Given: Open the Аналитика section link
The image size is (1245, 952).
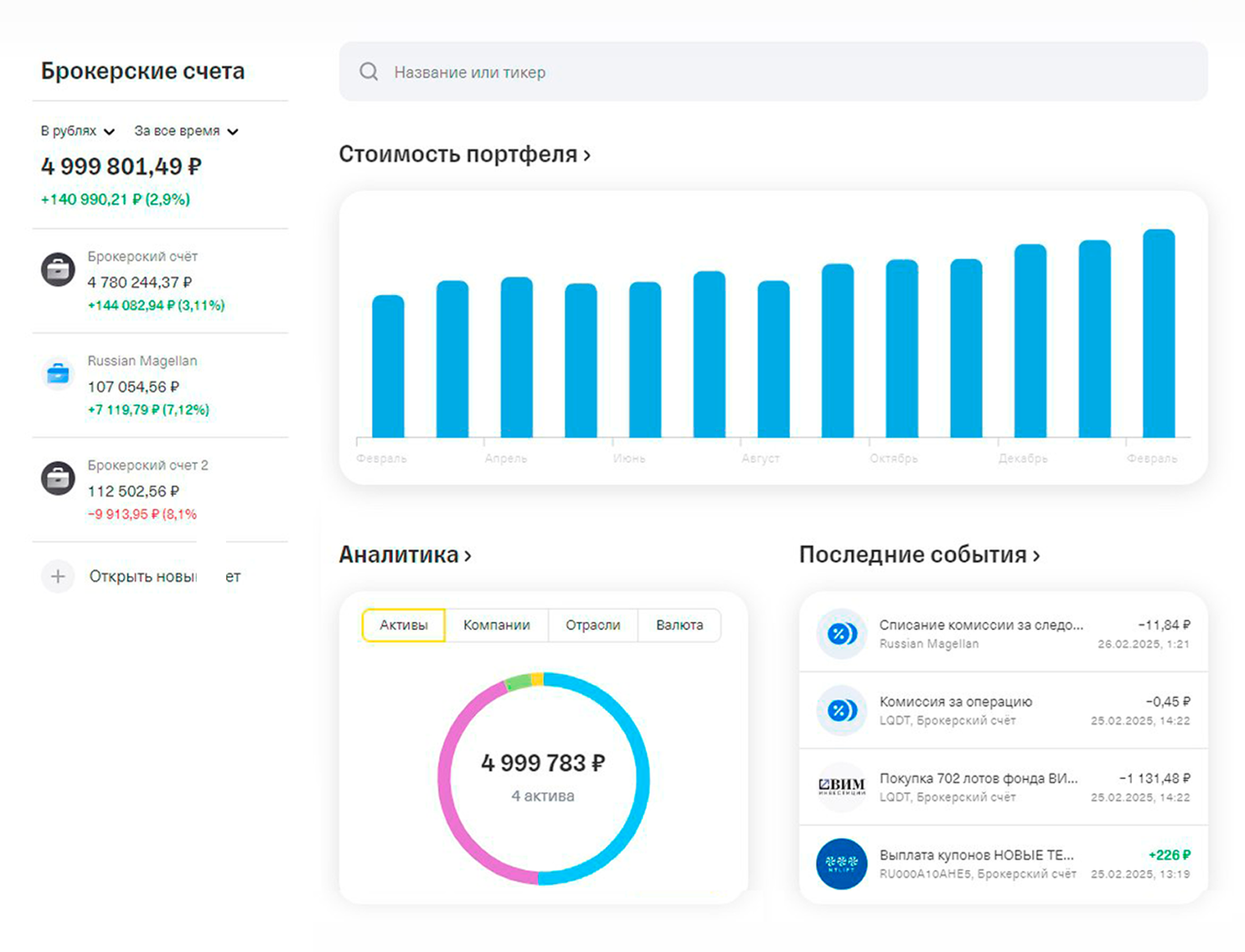Looking at the screenshot, I should coord(405,555).
